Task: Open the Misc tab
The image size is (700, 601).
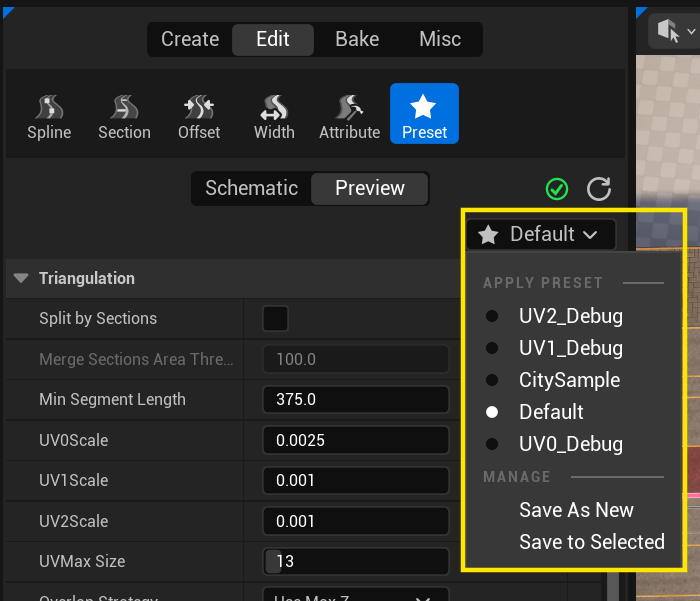Action: pos(440,39)
